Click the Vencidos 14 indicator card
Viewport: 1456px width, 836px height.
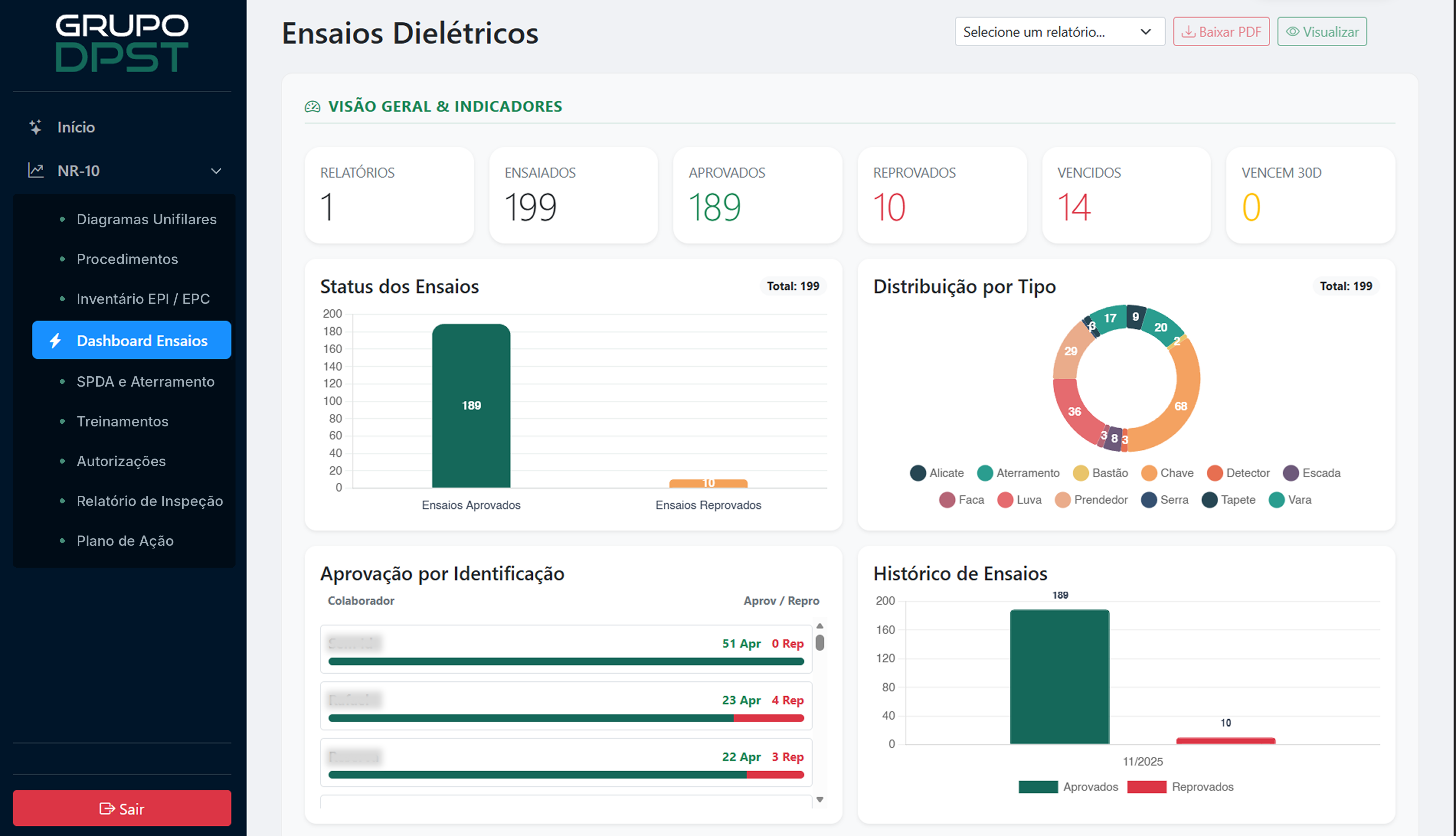pos(1126,195)
